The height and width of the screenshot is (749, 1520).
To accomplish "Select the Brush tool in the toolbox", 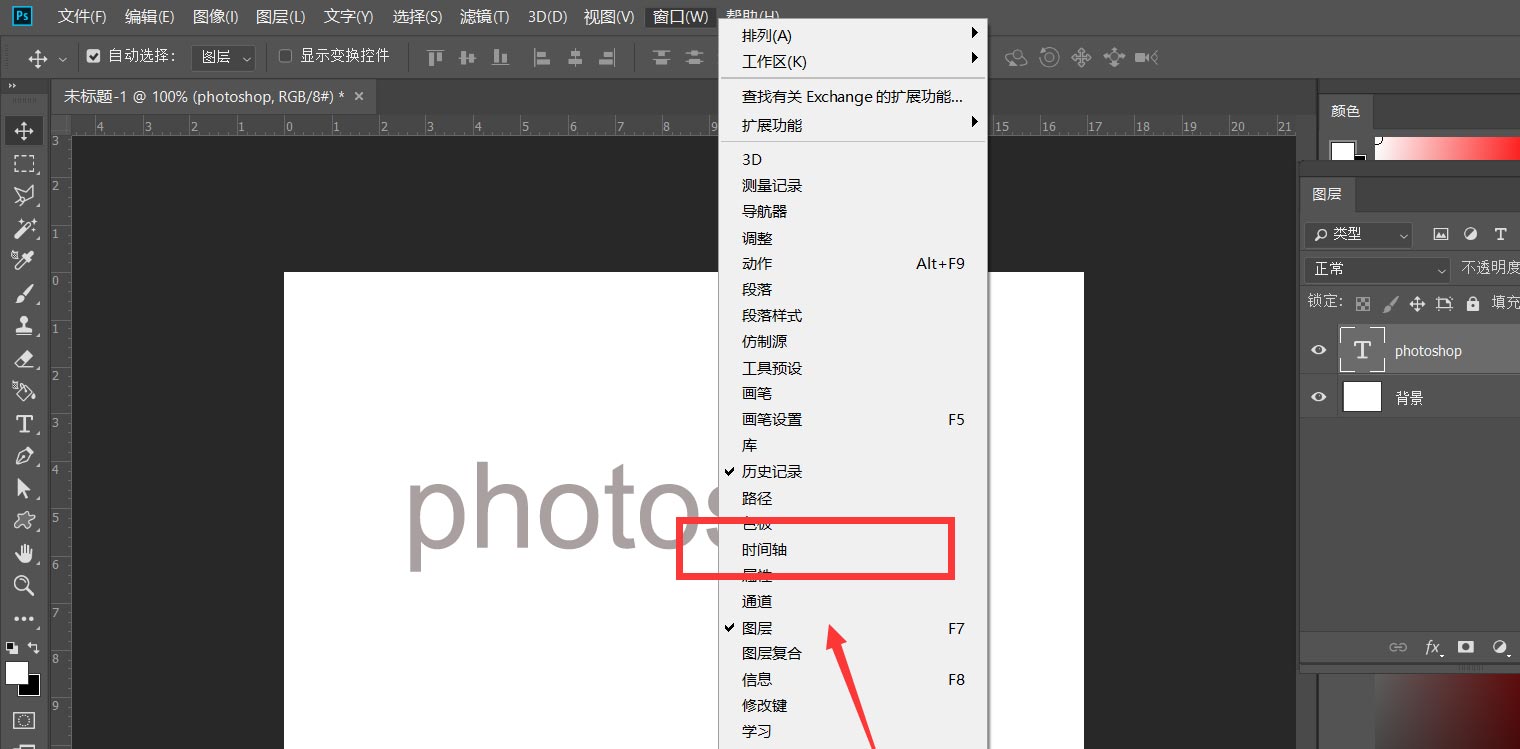I will [x=24, y=293].
